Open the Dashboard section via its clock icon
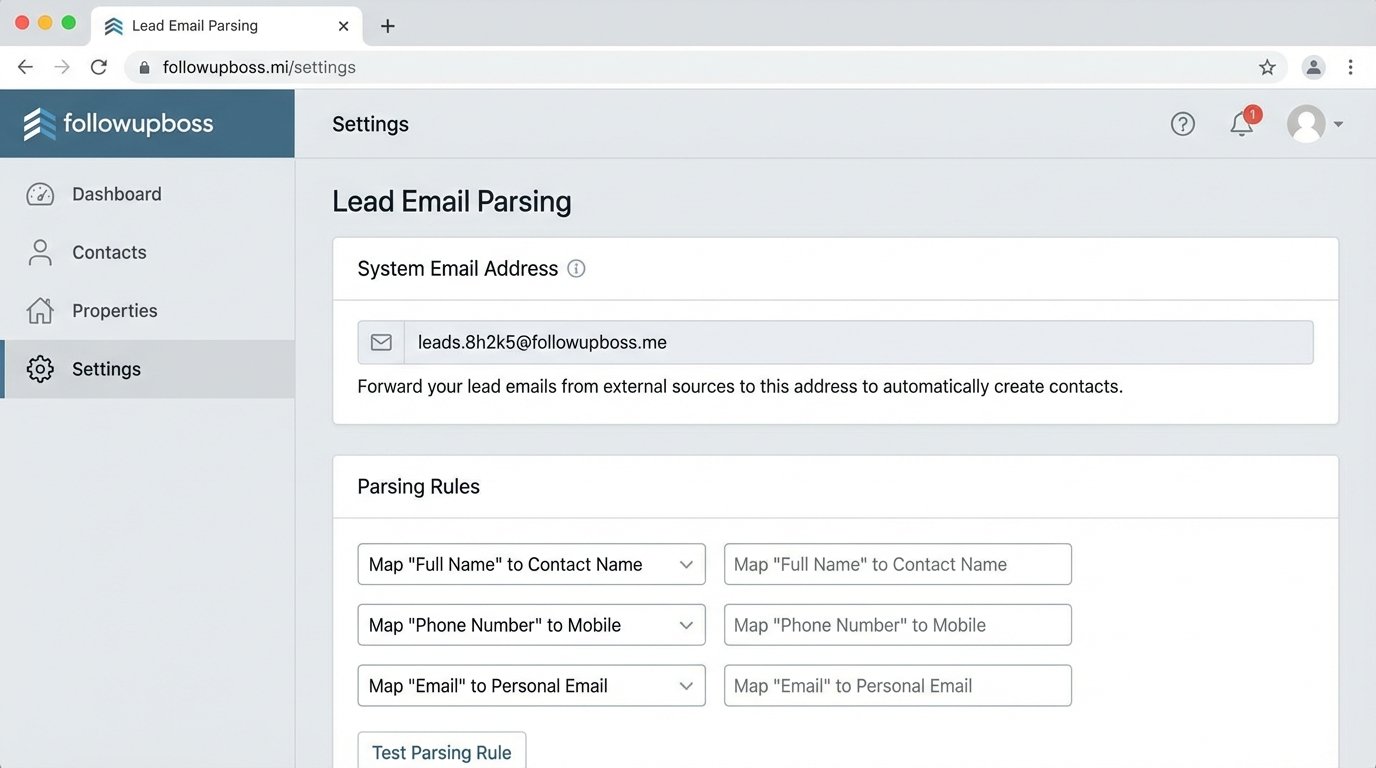The image size is (1376, 768). (40, 193)
